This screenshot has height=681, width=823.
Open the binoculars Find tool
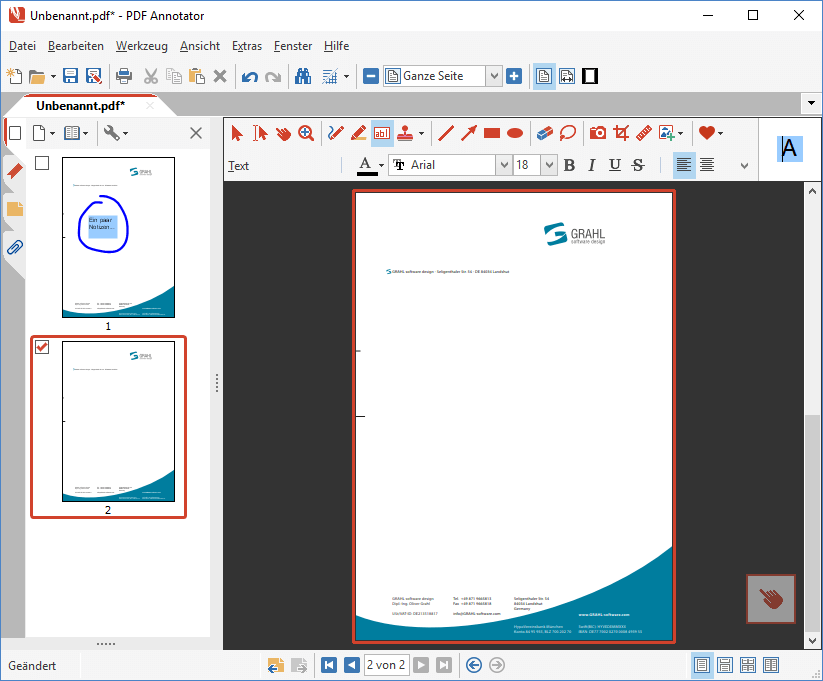(302, 76)
